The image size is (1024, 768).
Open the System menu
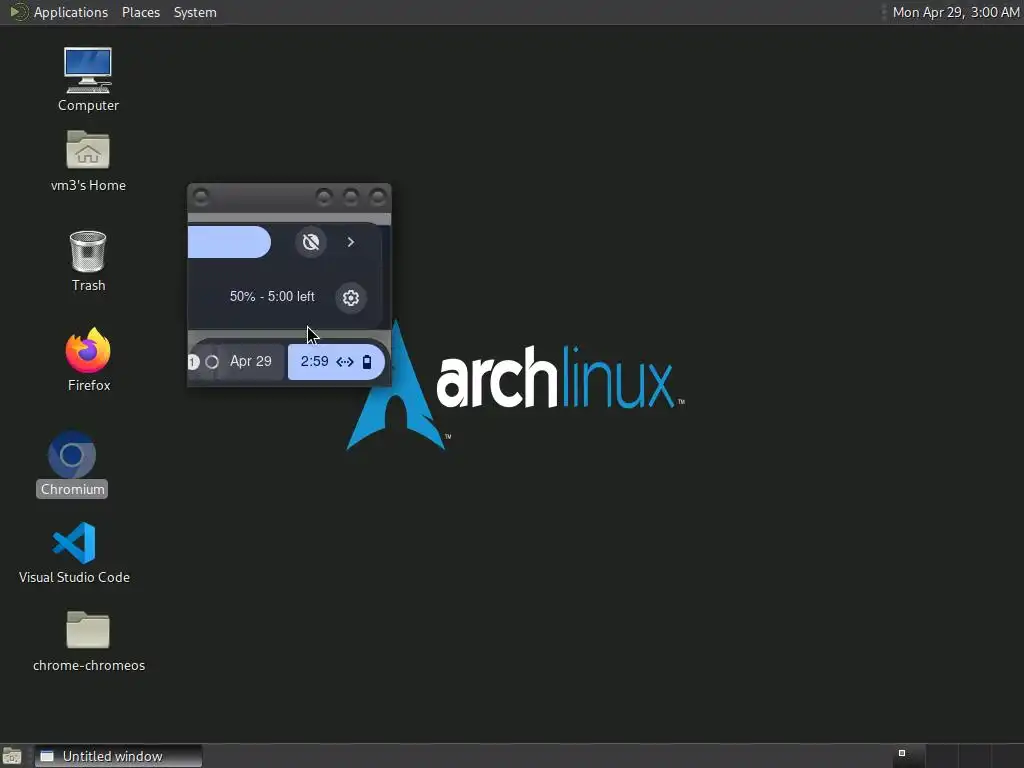coord(195,12)
